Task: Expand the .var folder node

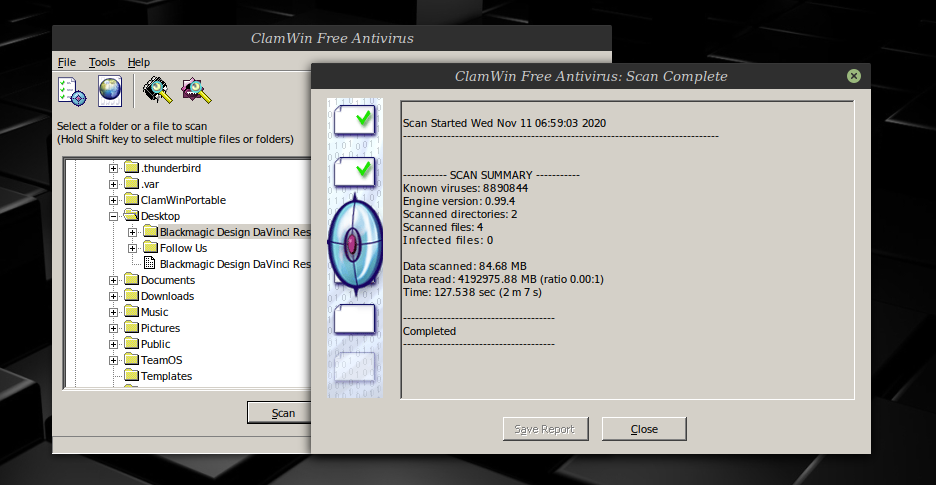Action: point(113,185)
